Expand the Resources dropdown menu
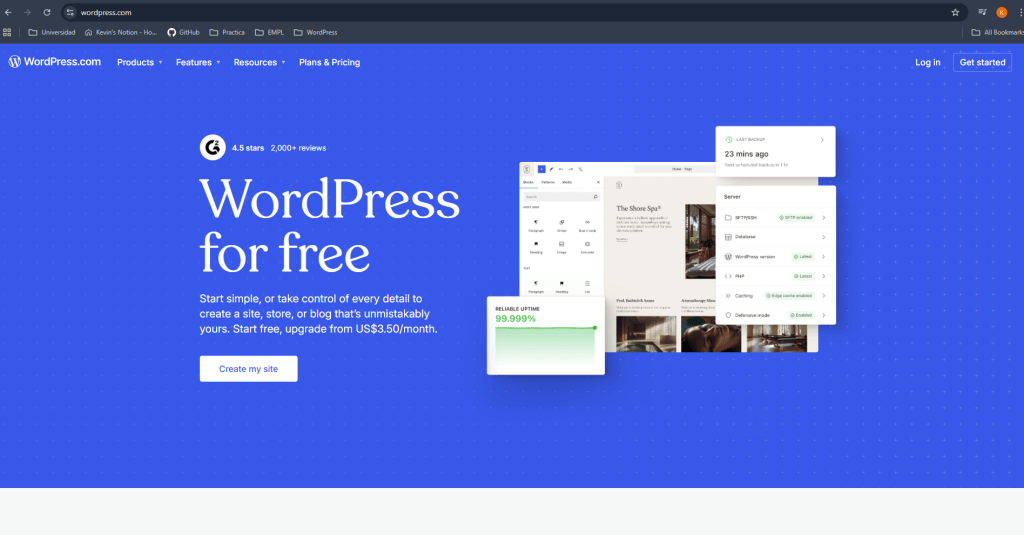1024x535 pixels. tap(259, 62)
